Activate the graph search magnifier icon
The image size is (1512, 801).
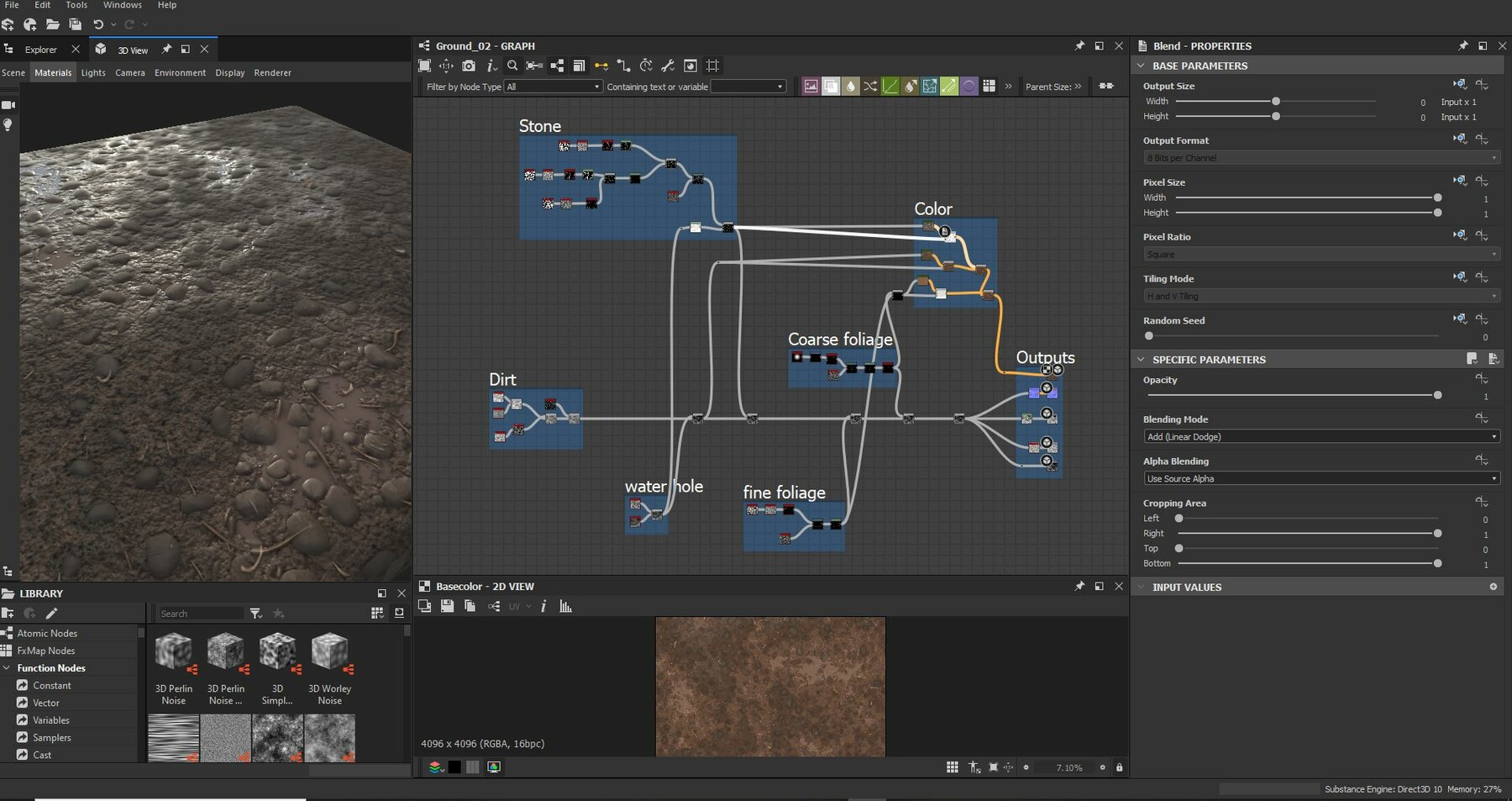pos(513,66)
